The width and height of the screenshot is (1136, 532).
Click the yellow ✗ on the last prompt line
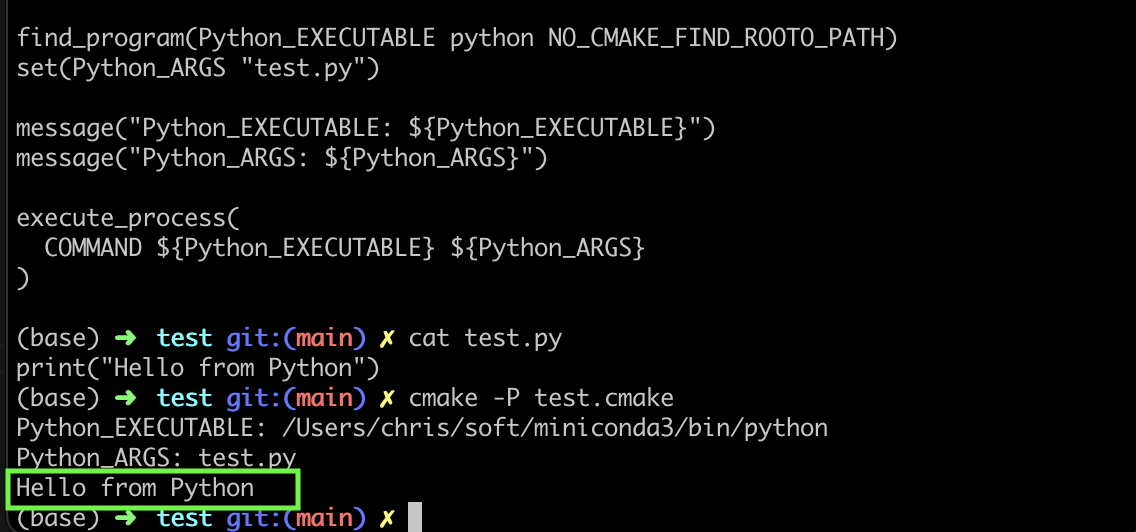click(x=387, y=518)
